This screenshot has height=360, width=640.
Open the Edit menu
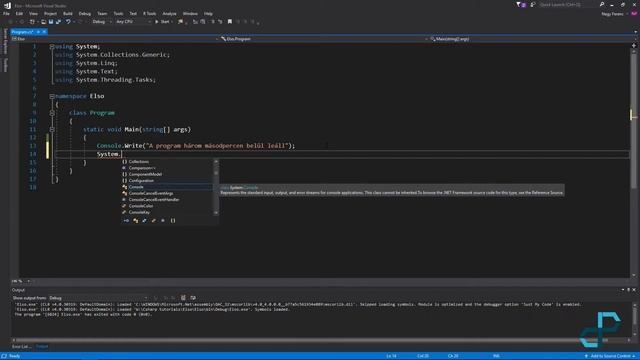click(19, 13)
